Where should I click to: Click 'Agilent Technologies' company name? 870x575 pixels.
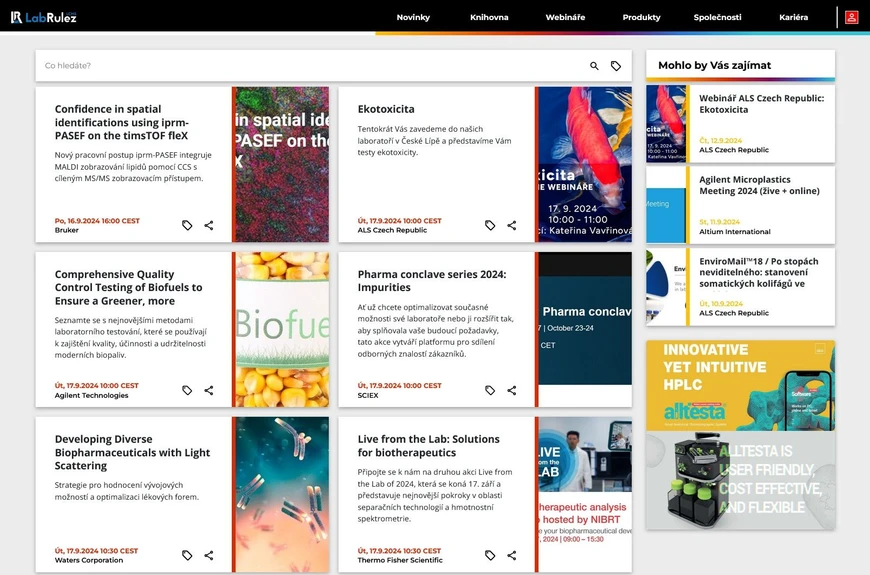click(92, 395)
